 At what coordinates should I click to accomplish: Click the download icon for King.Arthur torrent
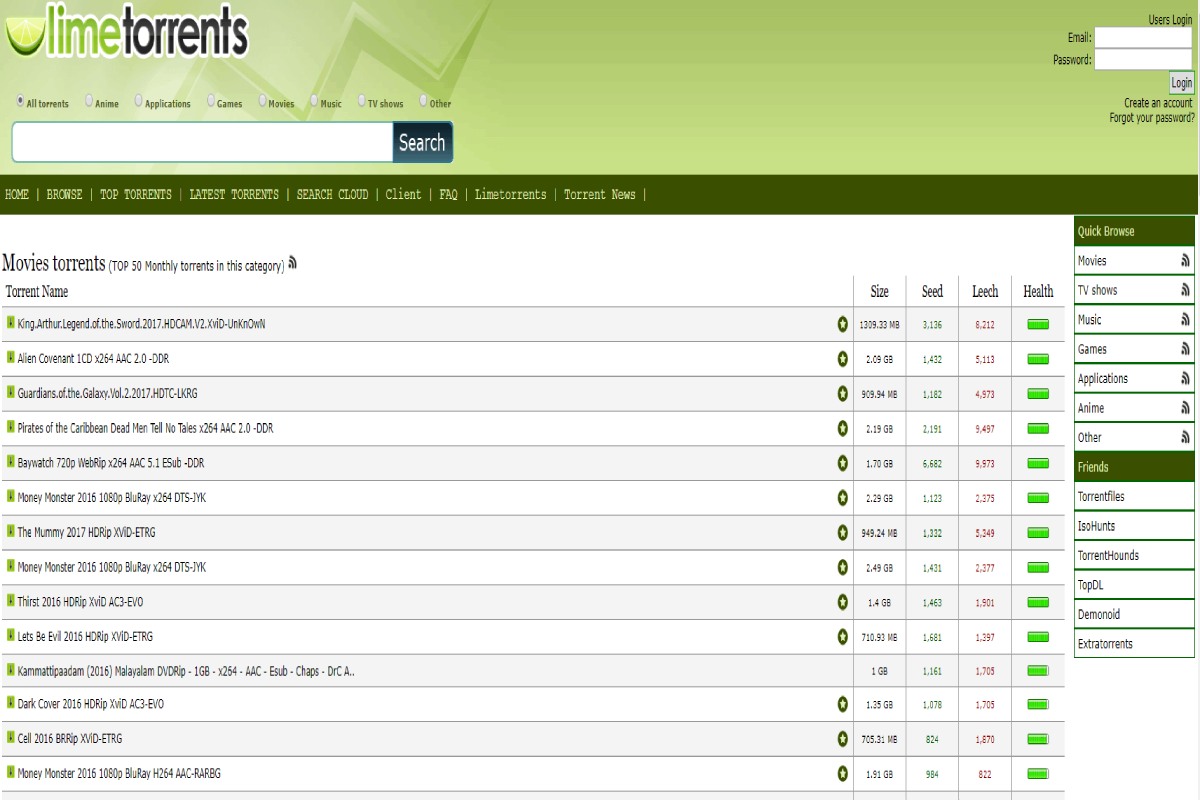pos(10,323)
